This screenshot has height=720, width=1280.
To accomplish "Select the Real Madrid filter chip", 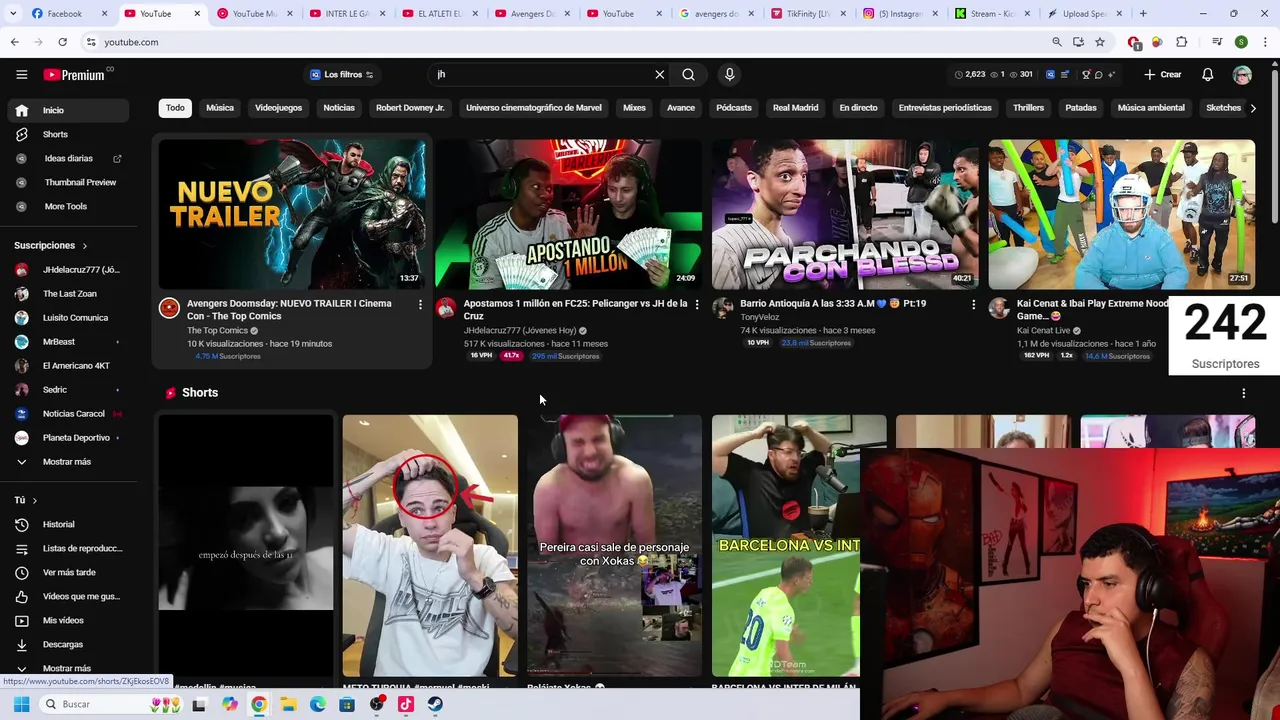I will point(795,108).
